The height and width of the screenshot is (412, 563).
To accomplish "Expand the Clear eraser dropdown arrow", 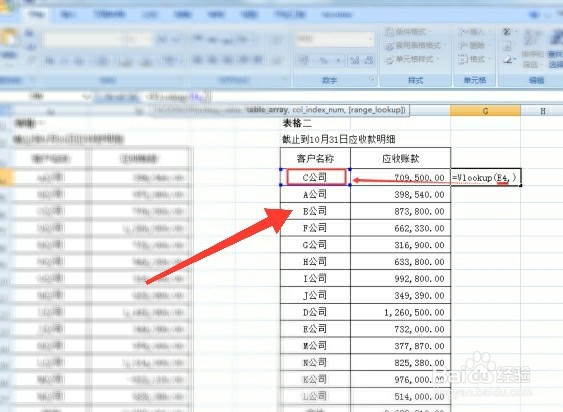I will (x=516, y=60).
